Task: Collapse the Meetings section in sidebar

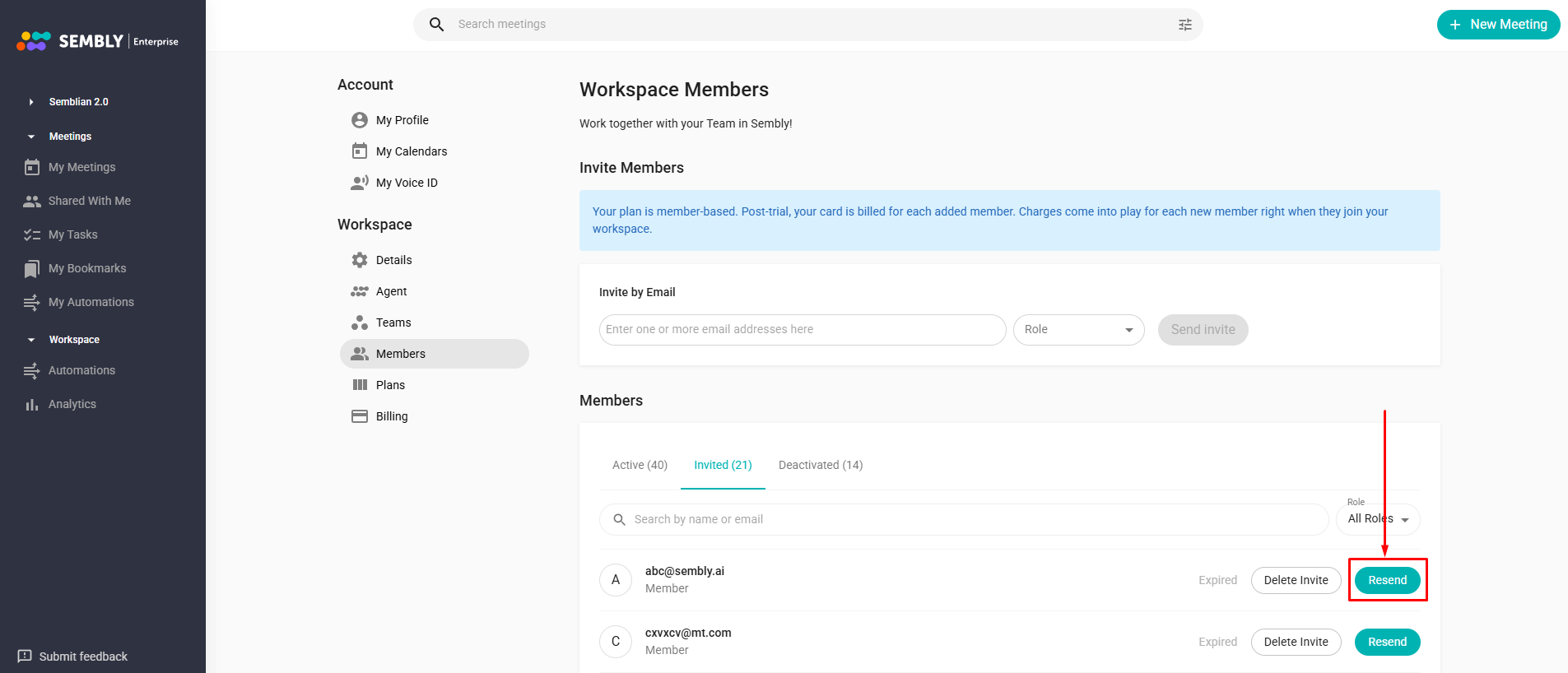Action: pos(31,137)
